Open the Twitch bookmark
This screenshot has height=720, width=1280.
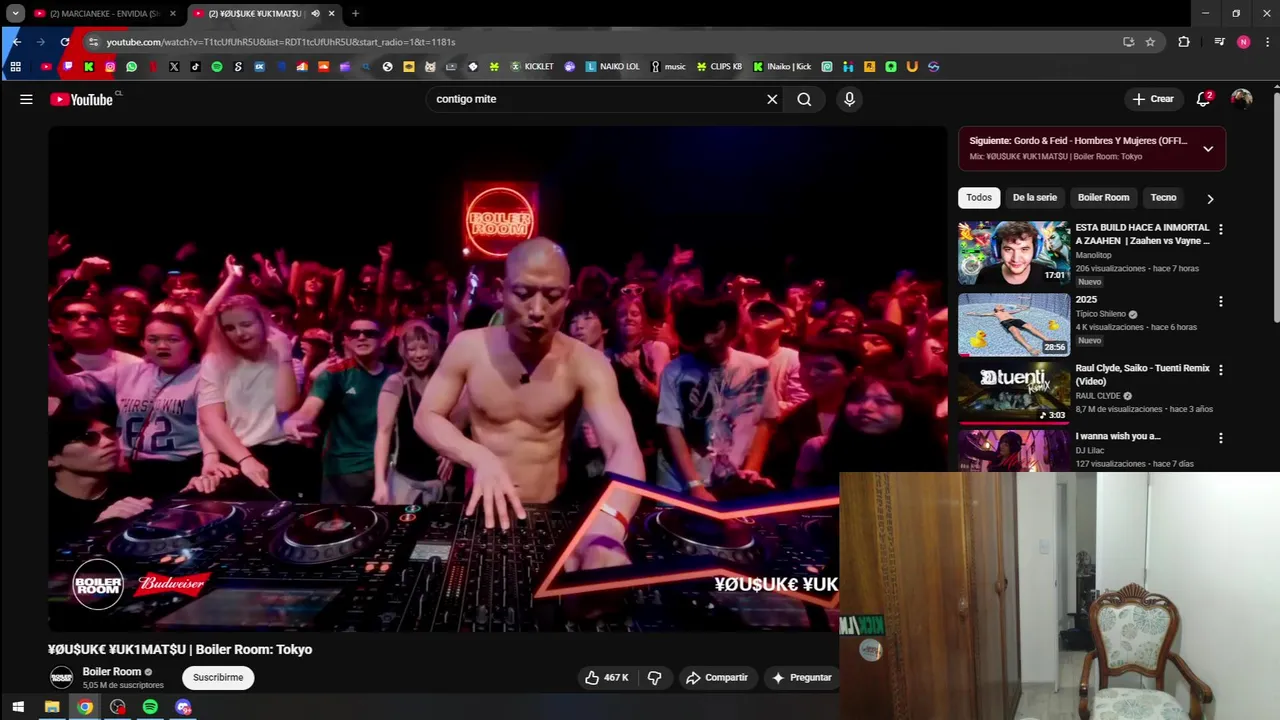point(67,67)
